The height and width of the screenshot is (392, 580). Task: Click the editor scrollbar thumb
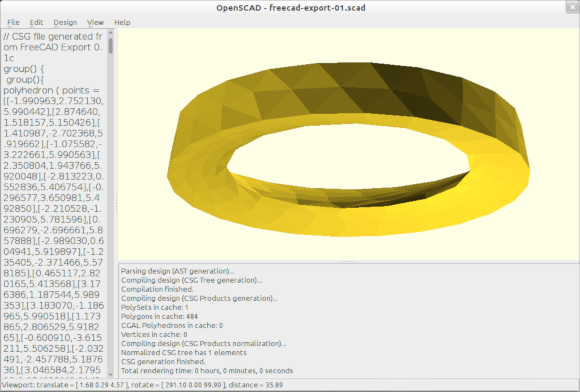110,46
